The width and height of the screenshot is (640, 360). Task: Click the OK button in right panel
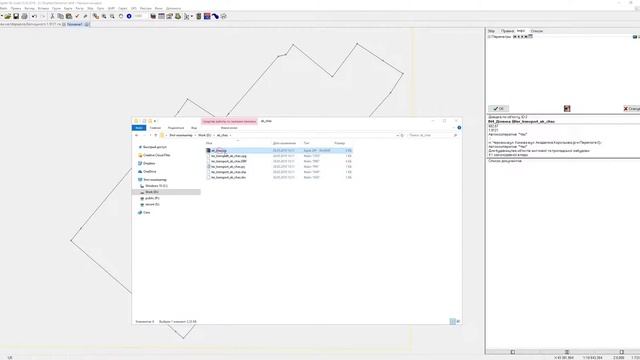[x=498, y=109]
